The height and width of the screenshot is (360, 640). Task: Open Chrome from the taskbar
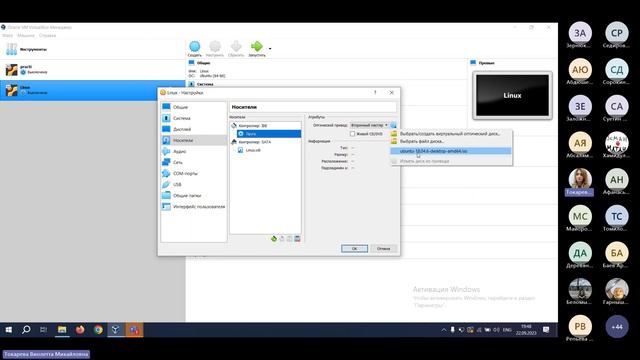[x=98, y=330]
